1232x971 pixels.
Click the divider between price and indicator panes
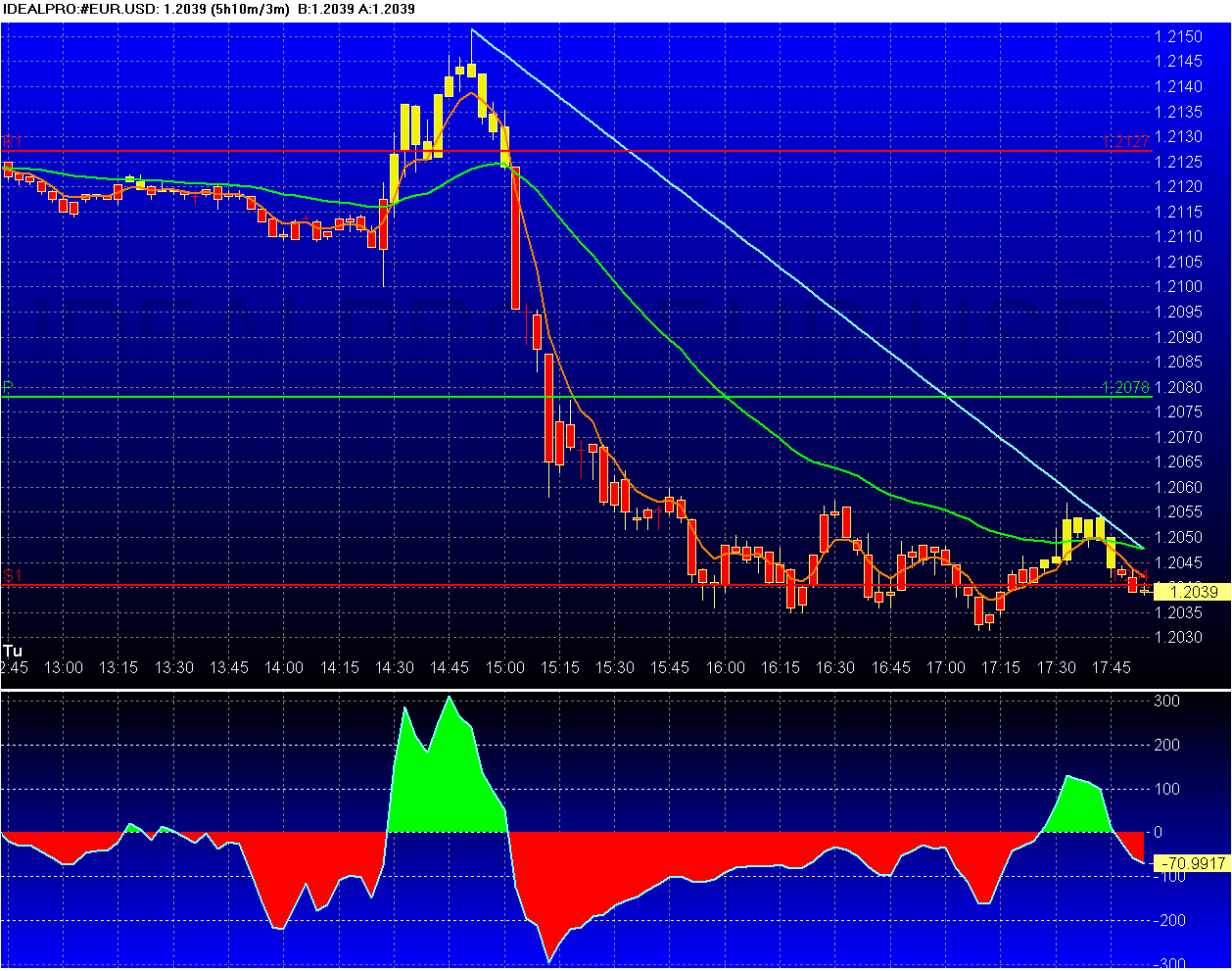(x=615, y=689)
